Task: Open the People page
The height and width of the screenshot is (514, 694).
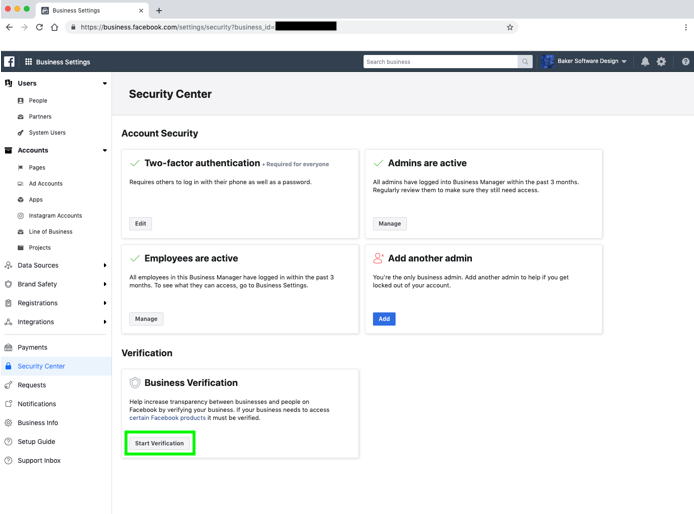Action: (x=38, y=100)
